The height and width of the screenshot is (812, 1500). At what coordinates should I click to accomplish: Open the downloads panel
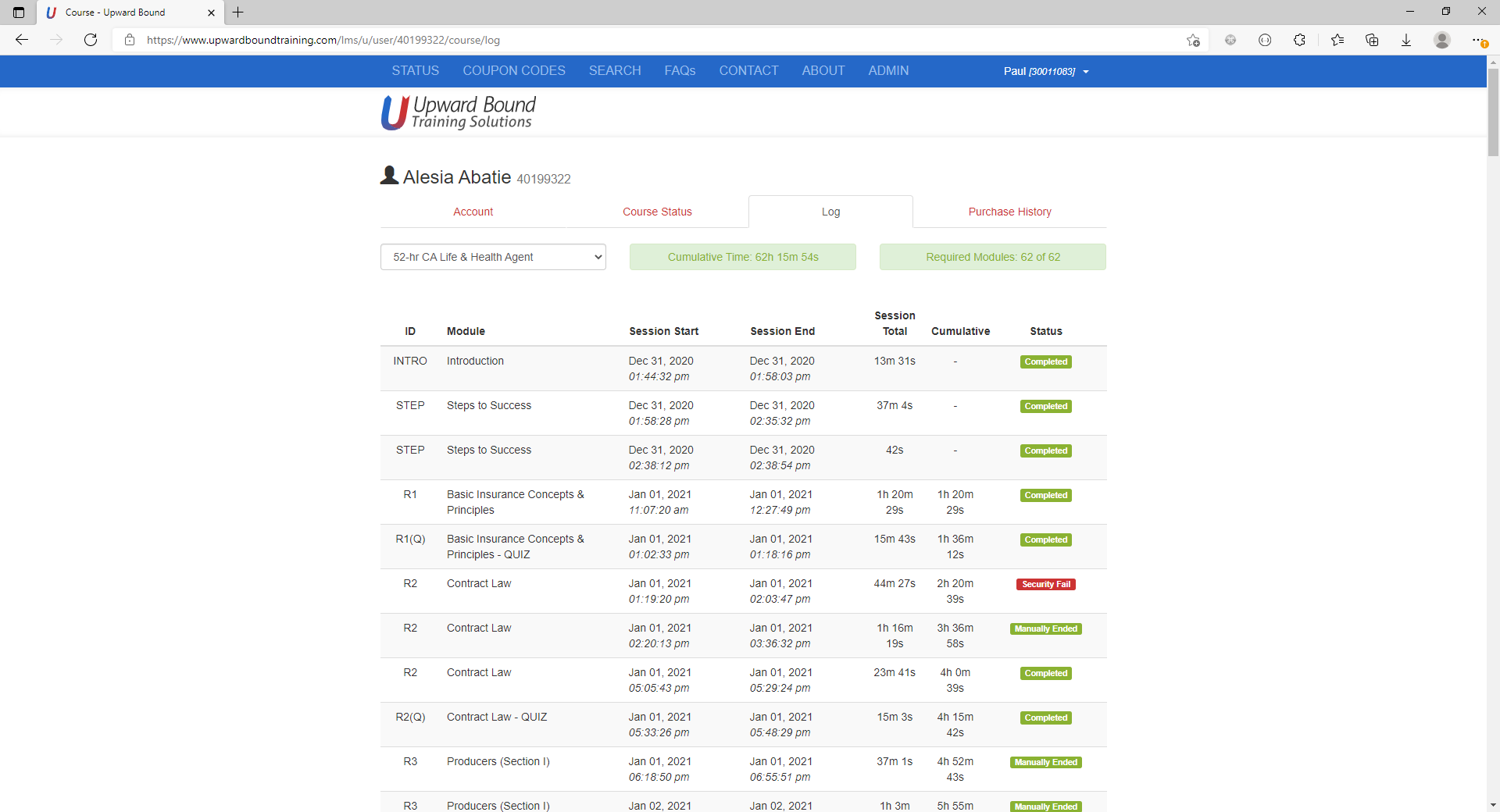pyautogui.click(x=1406, y=40)
